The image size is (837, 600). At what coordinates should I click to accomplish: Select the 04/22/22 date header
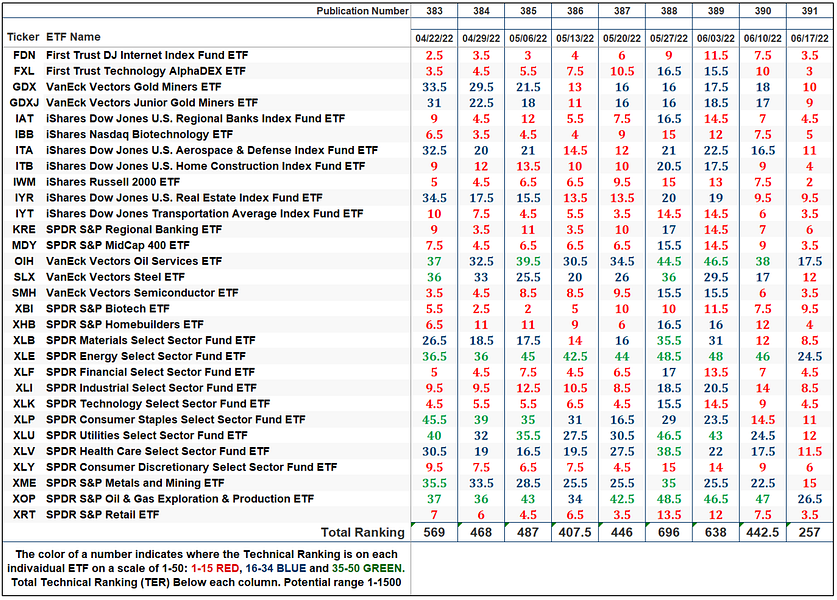(434, 38)
